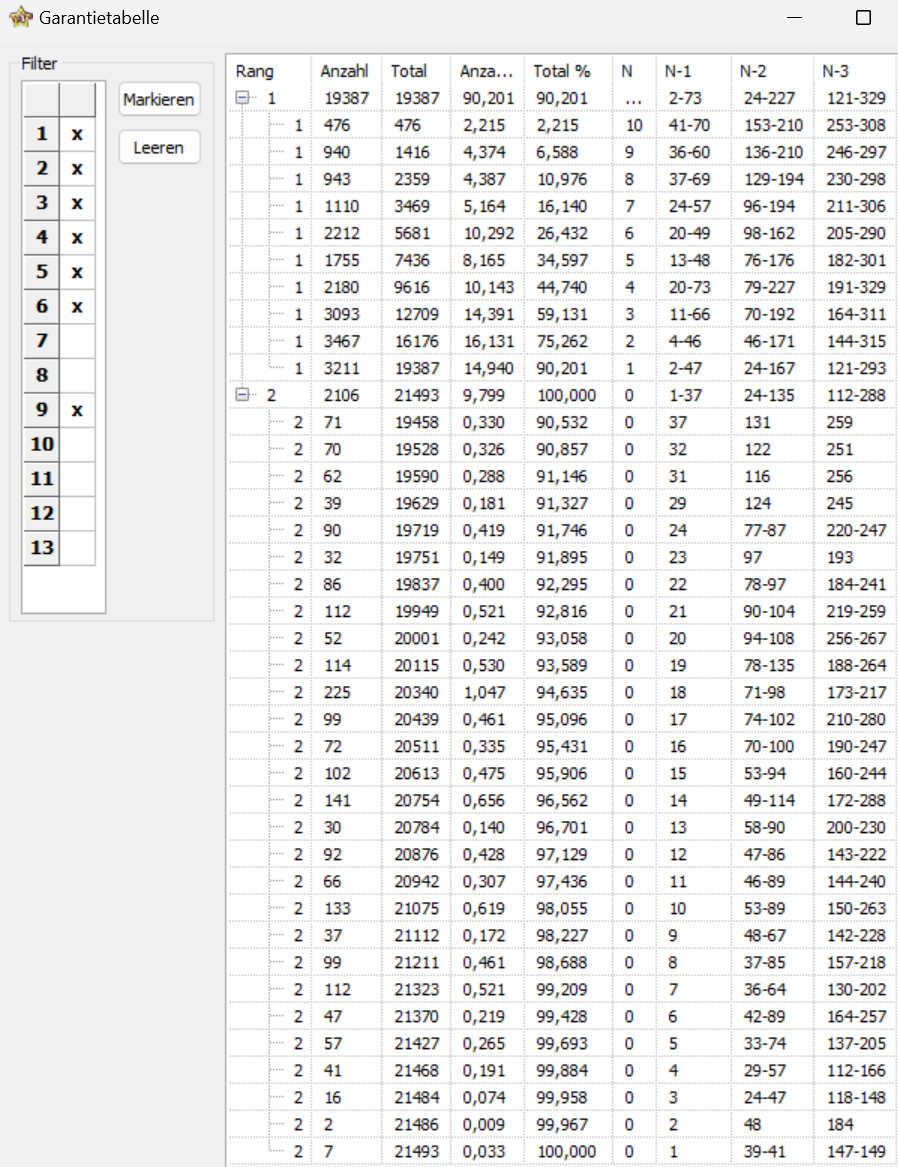The height and width of the screenshot is (1167, 898).
Task: Click N-3 value 184-241
Action: [x=856, y=584]
